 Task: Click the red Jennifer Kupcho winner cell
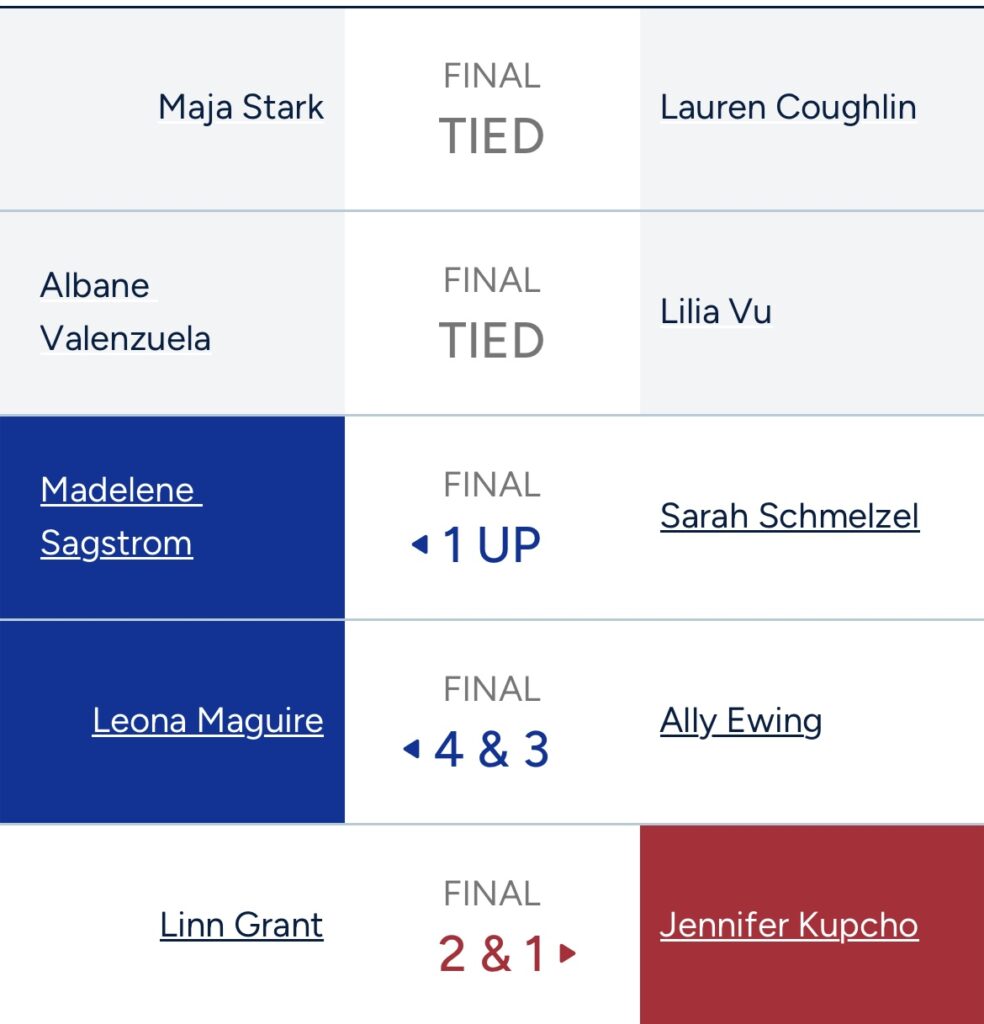pos(812,925)
